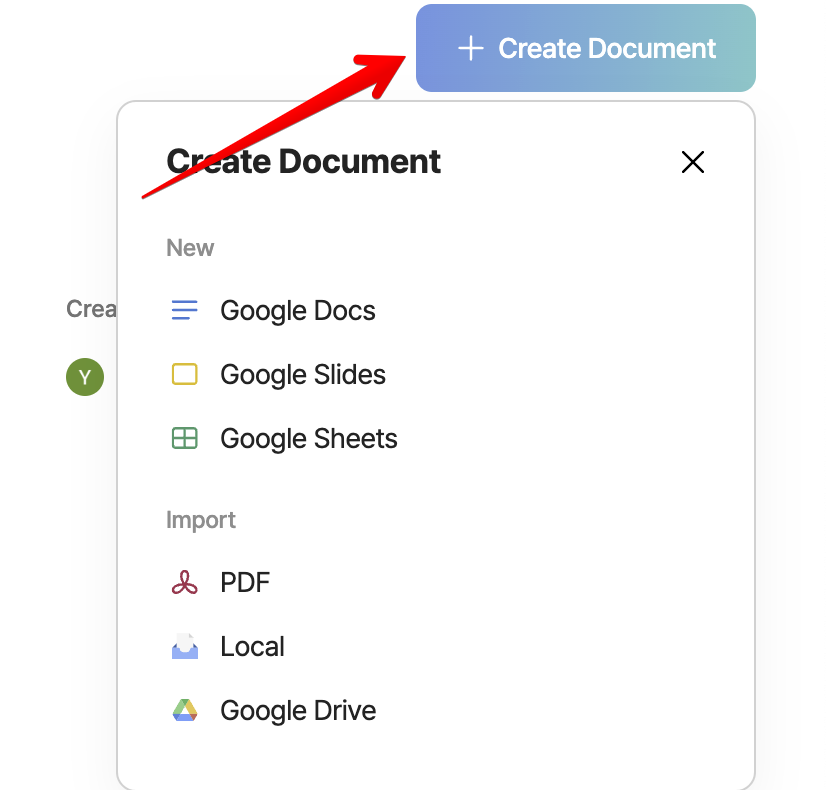Select the Google Docs menu option
The image size is (826, 790).
click(x=297, y=311)
